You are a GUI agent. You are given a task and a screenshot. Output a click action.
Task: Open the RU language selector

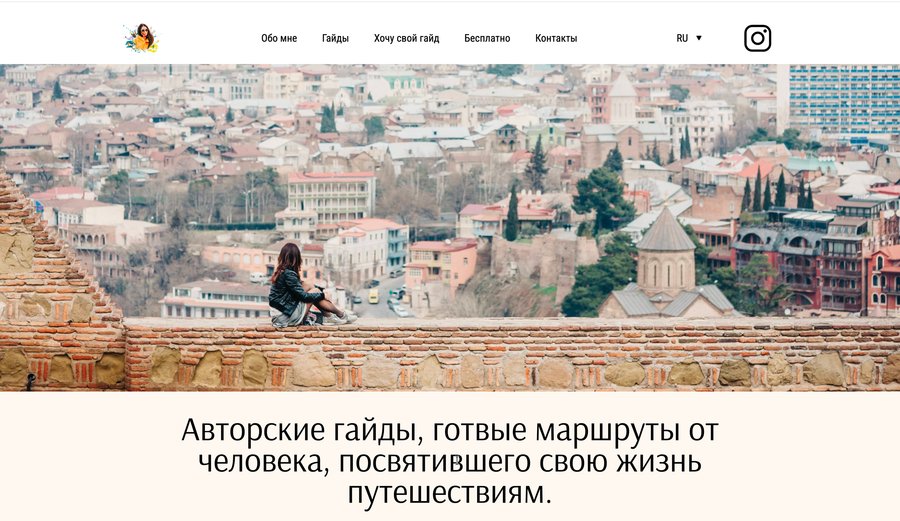click(x=689, y=38)
